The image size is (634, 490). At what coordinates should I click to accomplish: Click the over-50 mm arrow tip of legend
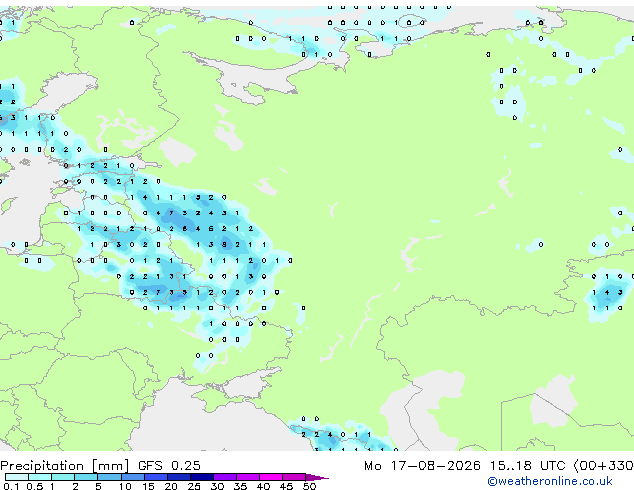(x=317, y=477)
